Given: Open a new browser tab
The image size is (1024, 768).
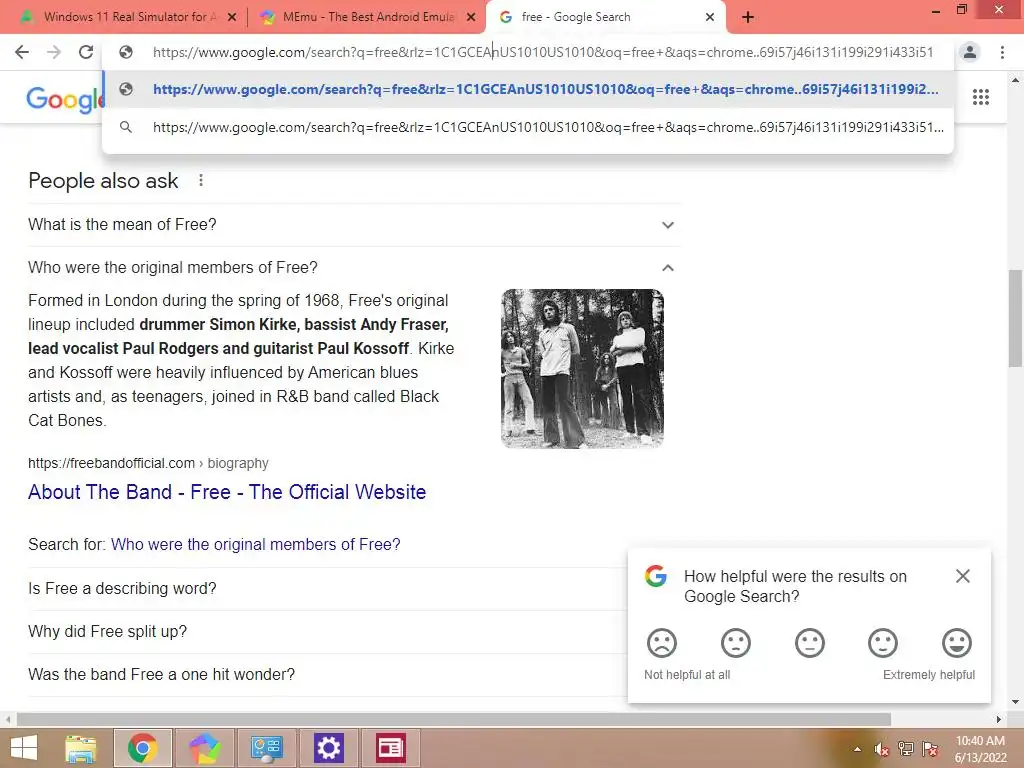Looking at the screenshot, I should pyautogui.click(x=748, y=18).
